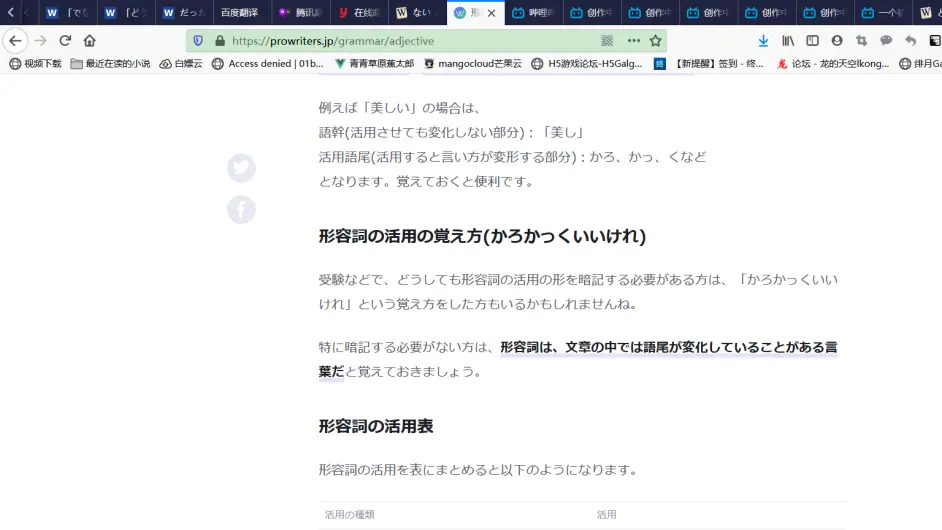942x530 pixels.
Task: Reload the current page
Action: click(65, 41)
